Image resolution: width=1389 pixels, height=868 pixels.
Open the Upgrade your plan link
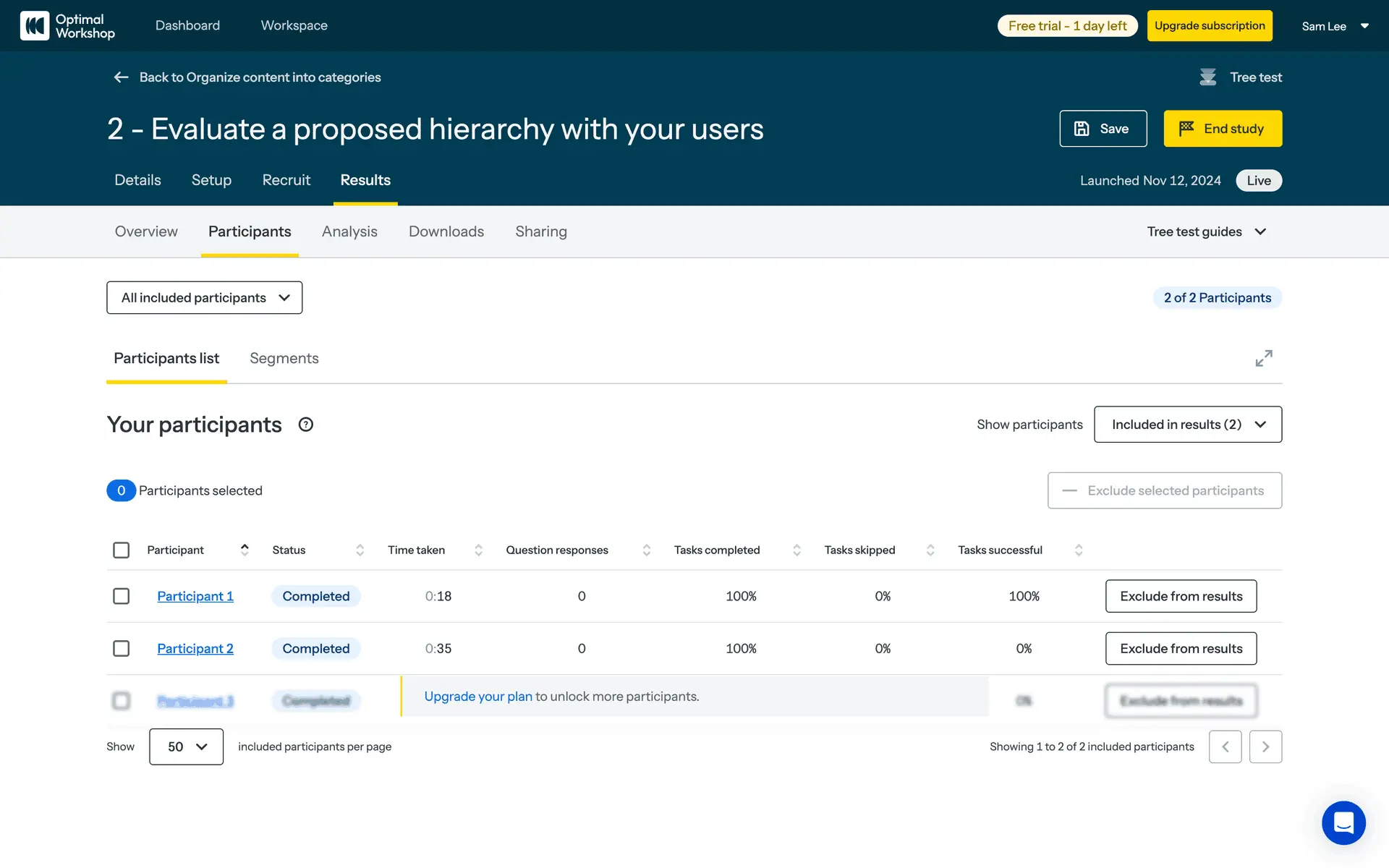click(x=477, y=696)
